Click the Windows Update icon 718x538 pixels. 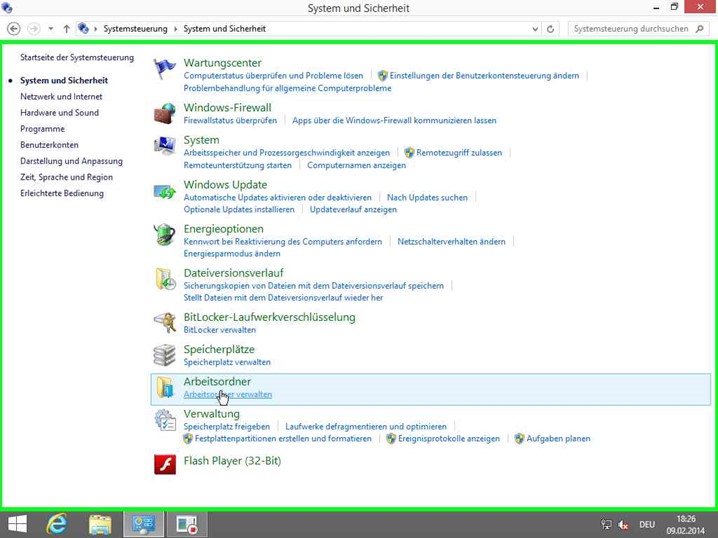click(164, 191)
